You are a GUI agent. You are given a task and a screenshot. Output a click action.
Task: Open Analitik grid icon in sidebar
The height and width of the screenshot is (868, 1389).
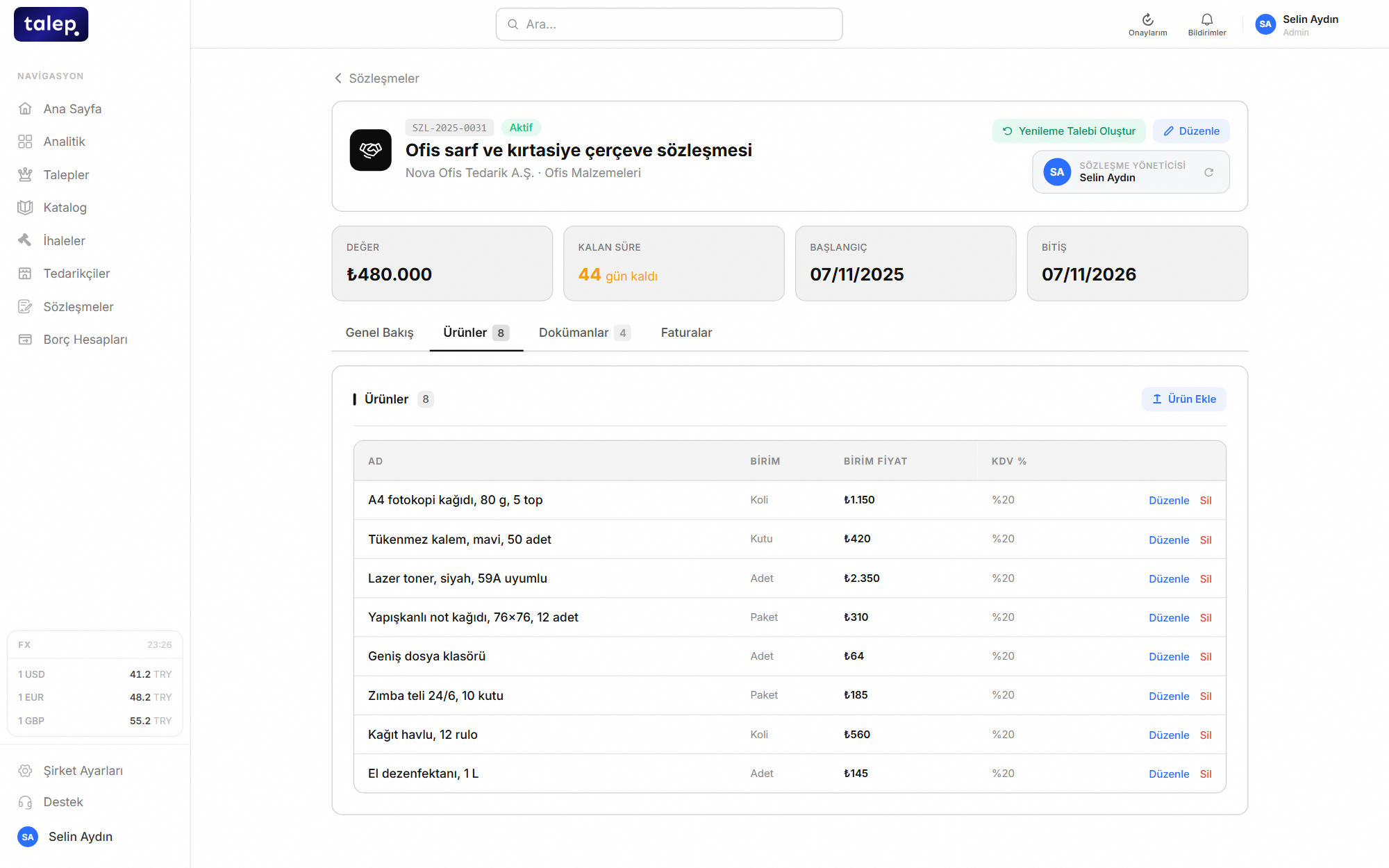coord(25,142)
